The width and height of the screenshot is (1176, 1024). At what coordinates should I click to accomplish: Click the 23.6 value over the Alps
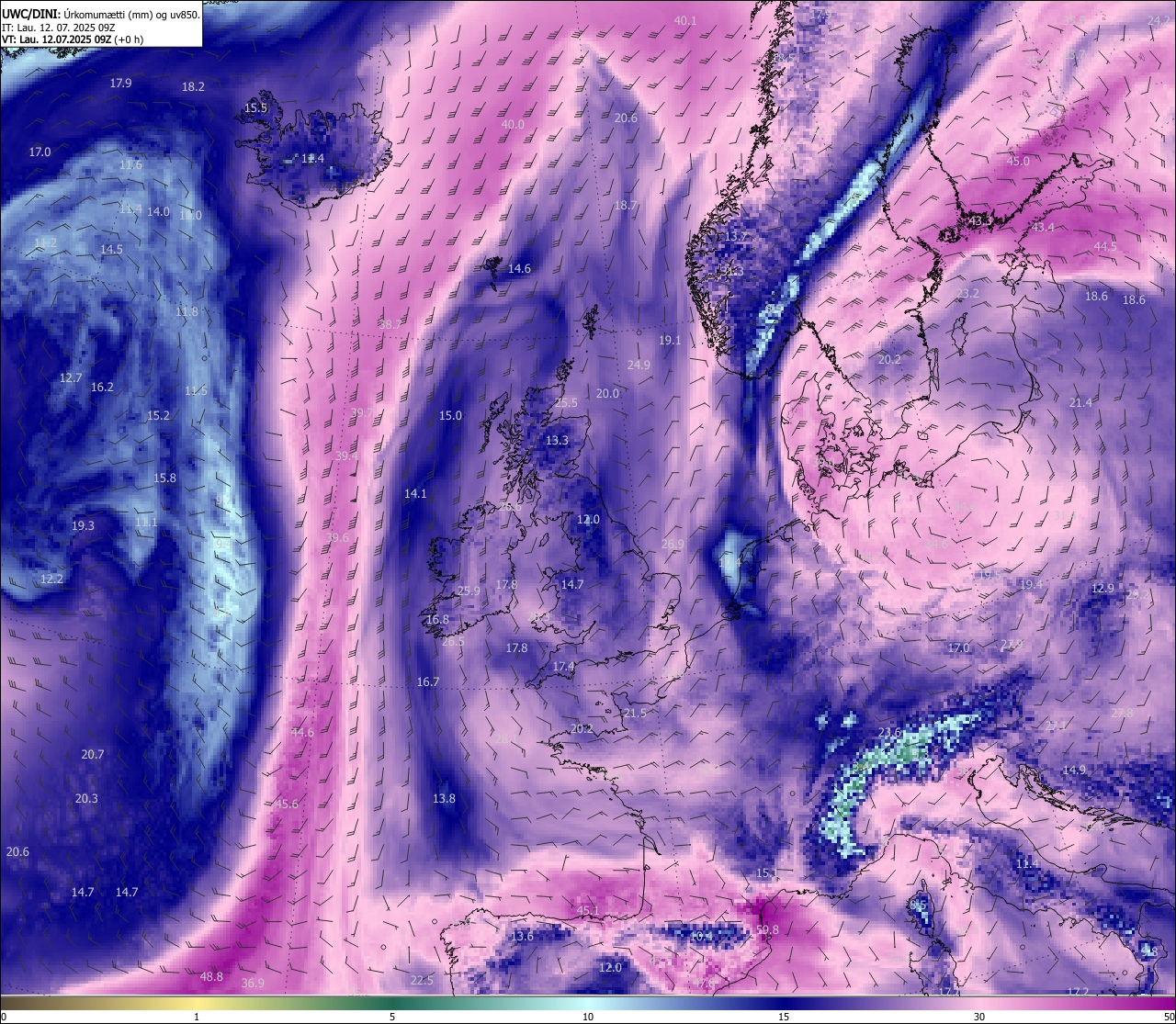pos(889,732)
